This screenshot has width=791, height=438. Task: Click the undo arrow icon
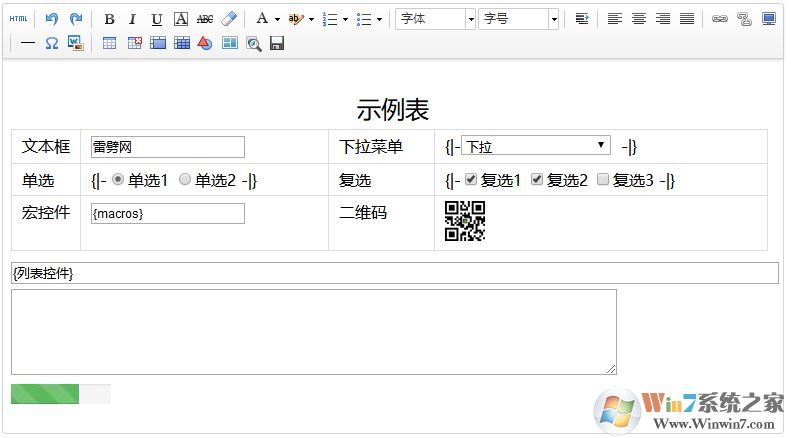coord(52,19)
